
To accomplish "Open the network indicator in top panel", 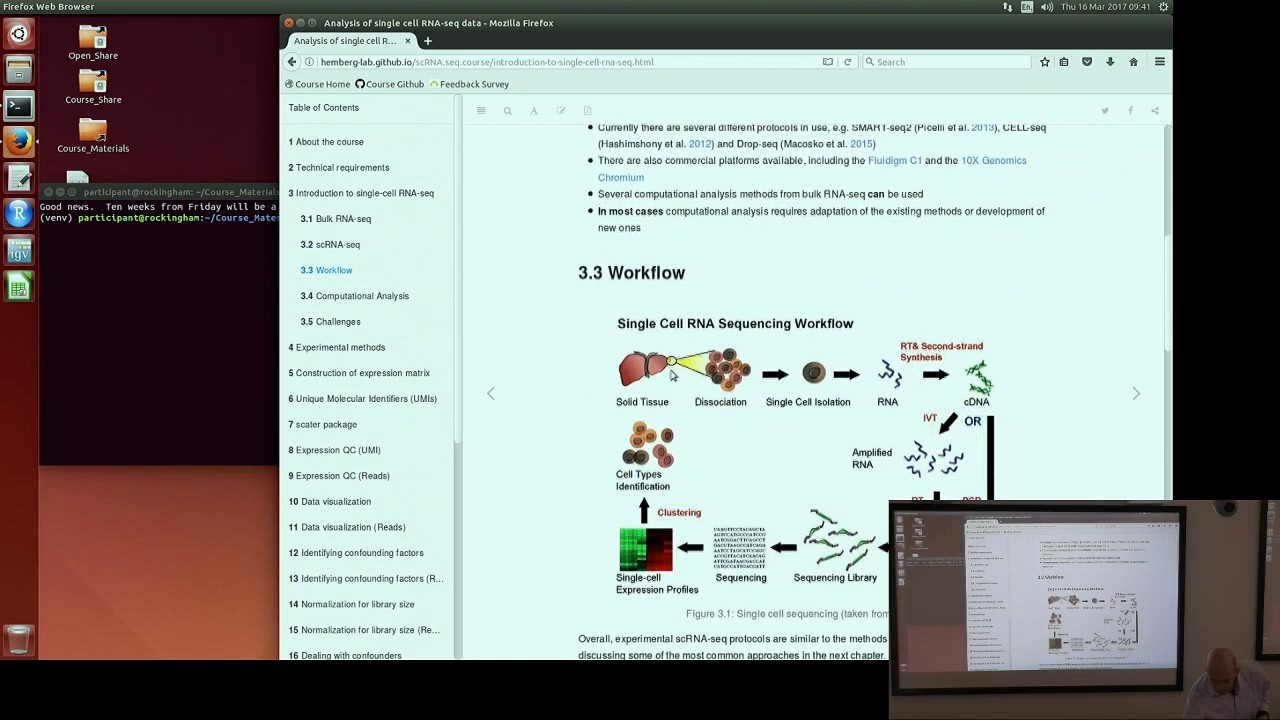I will (1007, 7).
